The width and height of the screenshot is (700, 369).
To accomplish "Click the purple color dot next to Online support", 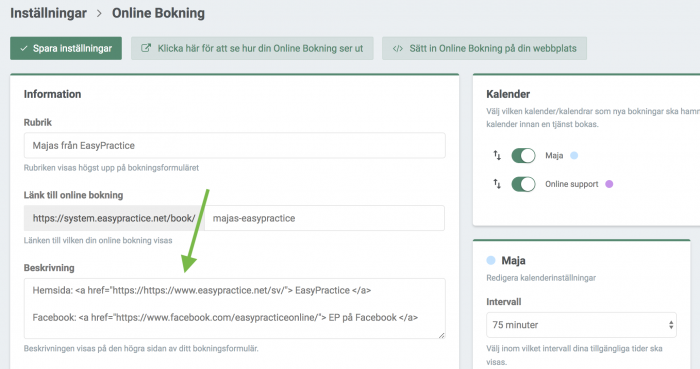I will 609,184.
